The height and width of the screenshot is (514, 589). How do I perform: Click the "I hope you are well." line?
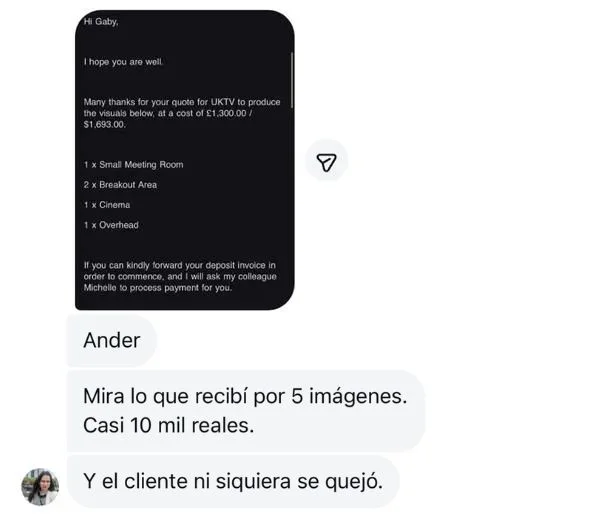tap(123, 62)
